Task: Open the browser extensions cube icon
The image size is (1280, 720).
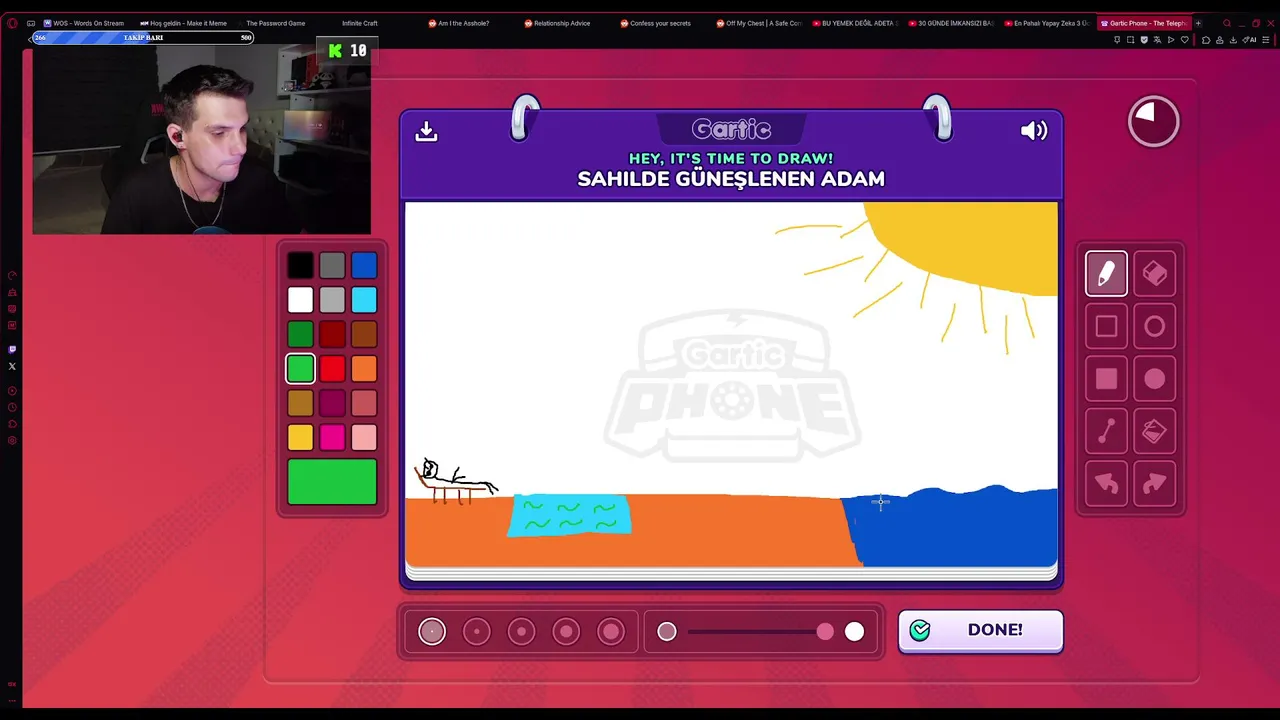Action: coord(1206,40)
